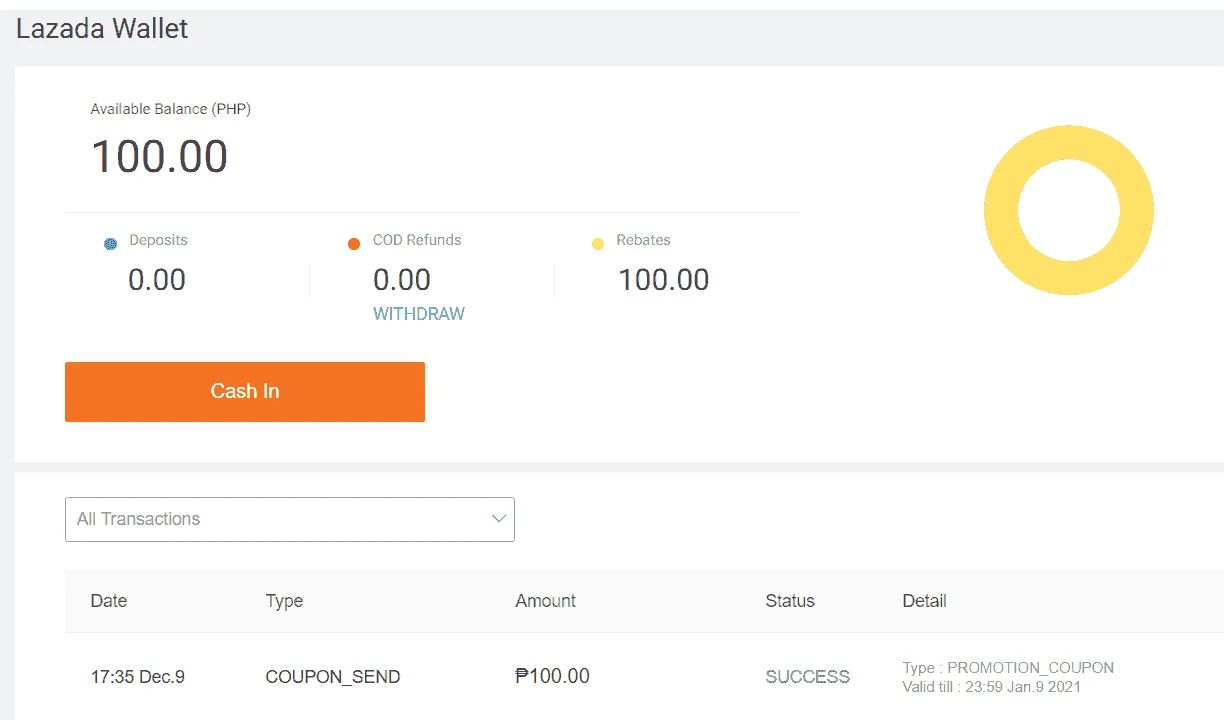The image size is (1224, 720).
Task: Click the ₱100.00 amount cell
Action: (x=553, y=677)
